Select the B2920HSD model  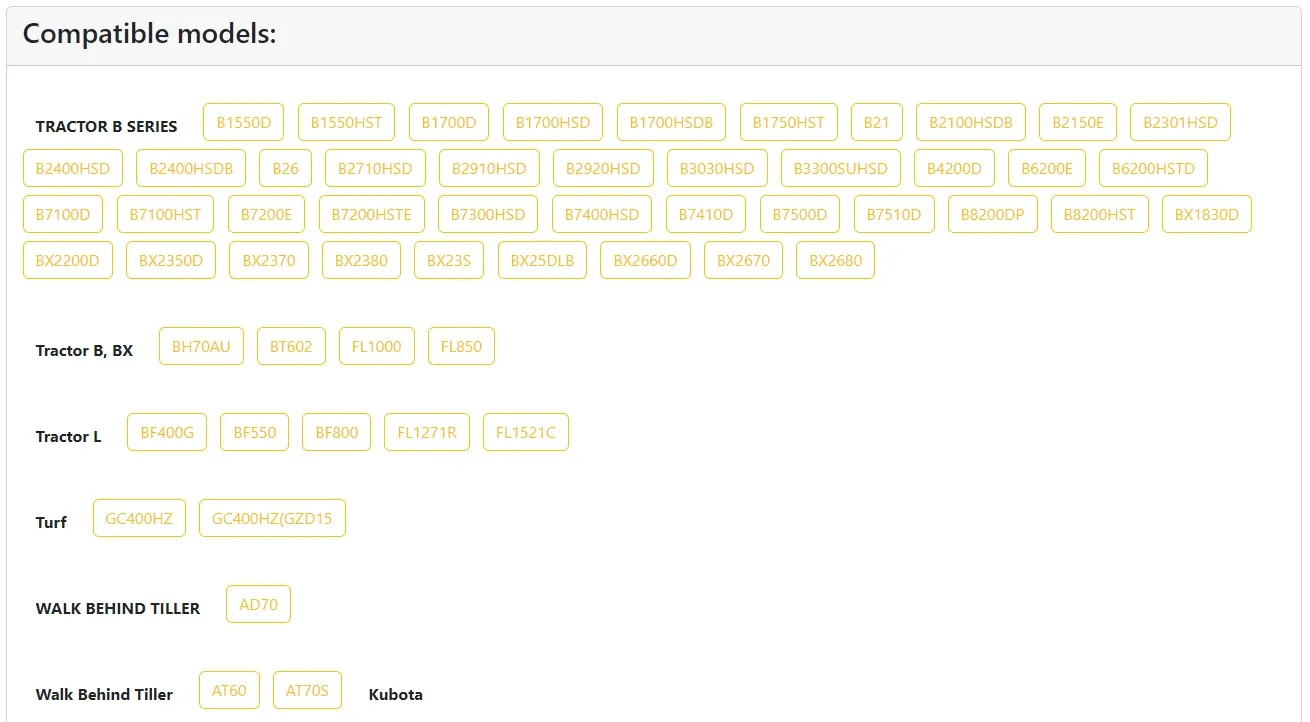pyautogui.click(x=603, y=168)
